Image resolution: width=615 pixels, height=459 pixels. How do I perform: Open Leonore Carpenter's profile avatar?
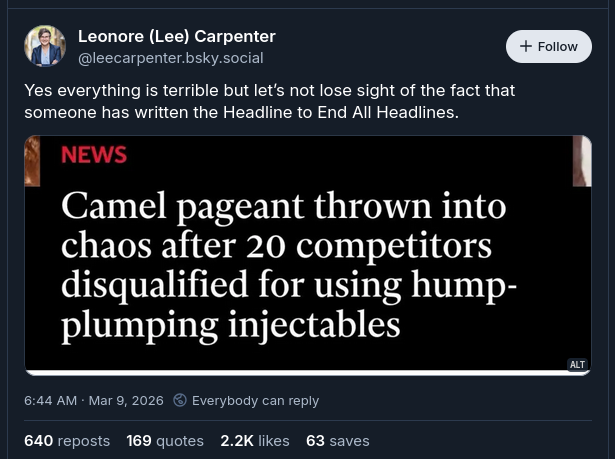[x=45, y=47]
